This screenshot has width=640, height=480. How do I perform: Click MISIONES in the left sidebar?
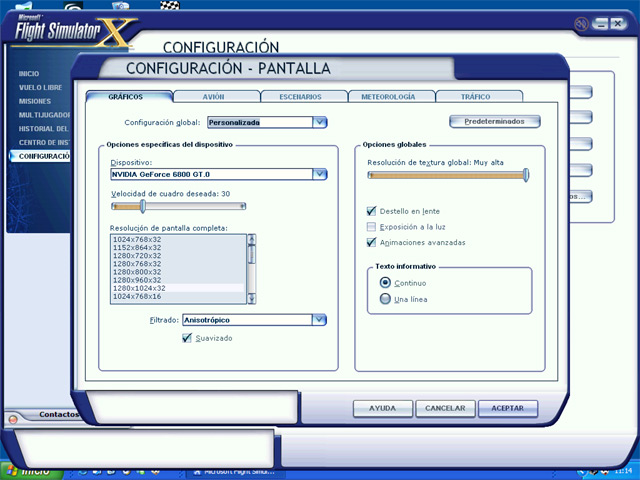(36, 101)
